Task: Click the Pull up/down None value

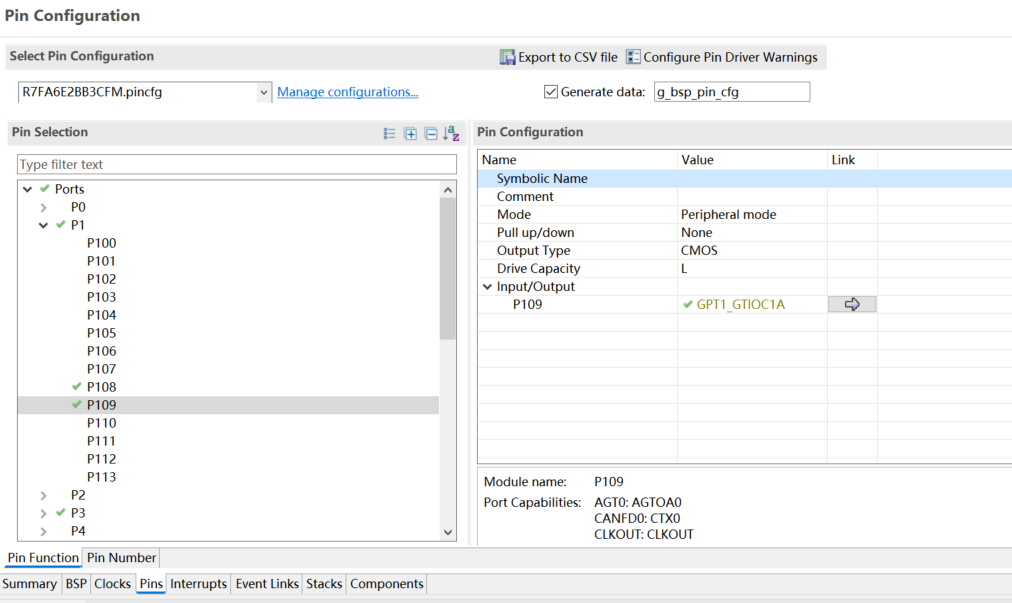Action: [696, 232]
